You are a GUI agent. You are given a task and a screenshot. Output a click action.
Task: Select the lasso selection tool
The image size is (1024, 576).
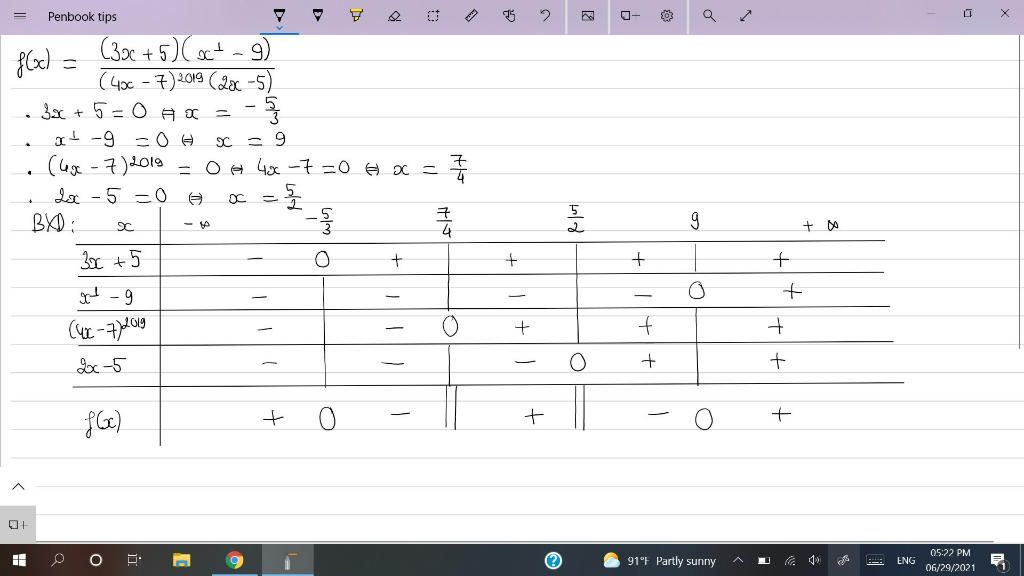pyautogui.click(x=433, y=16)
